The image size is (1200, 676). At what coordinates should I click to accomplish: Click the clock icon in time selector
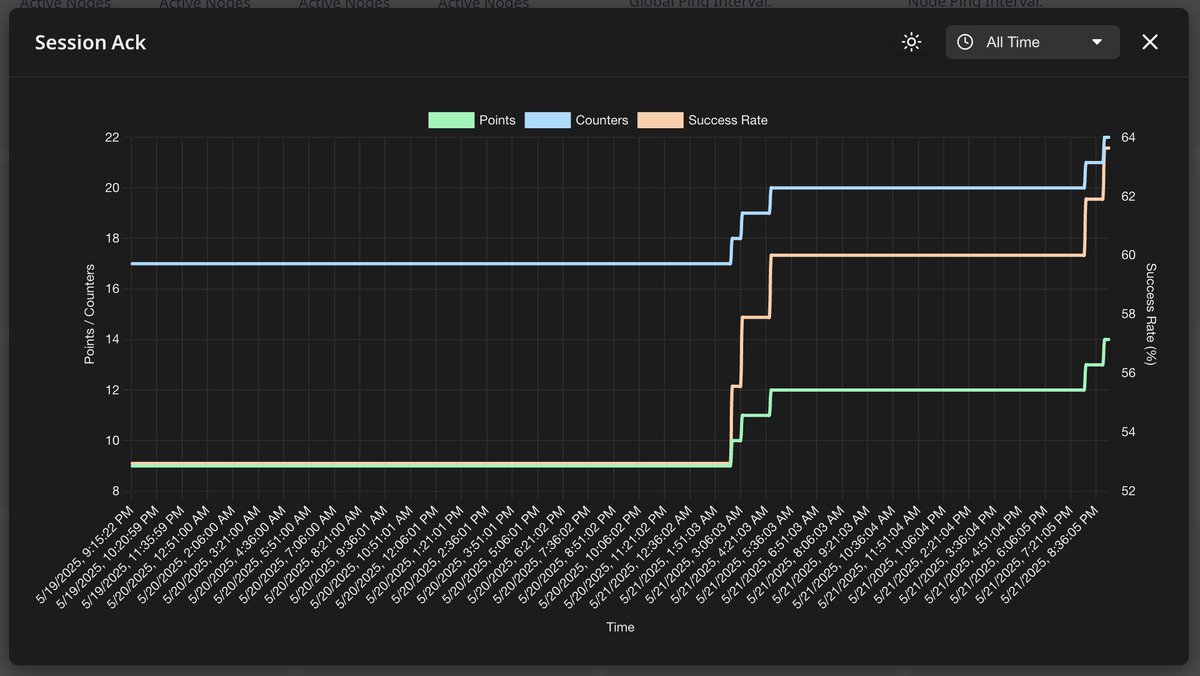(x=965, y=42)
